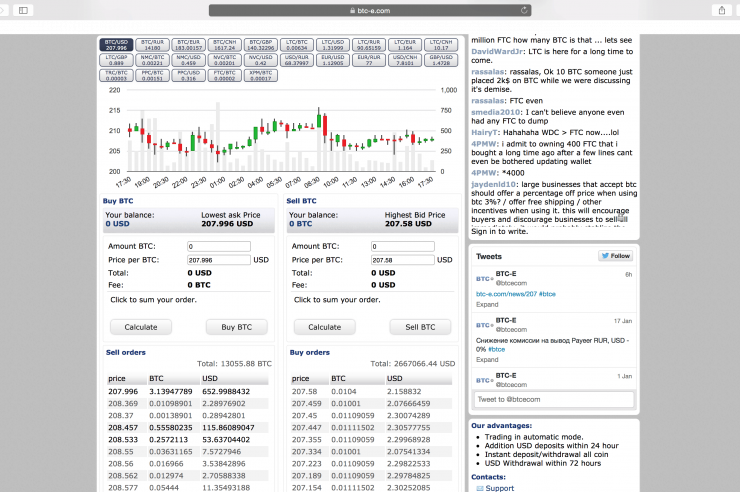Click the 0 USD balance link
The height and width of the screenshot is (492, 740).
(x=118, y=224)
